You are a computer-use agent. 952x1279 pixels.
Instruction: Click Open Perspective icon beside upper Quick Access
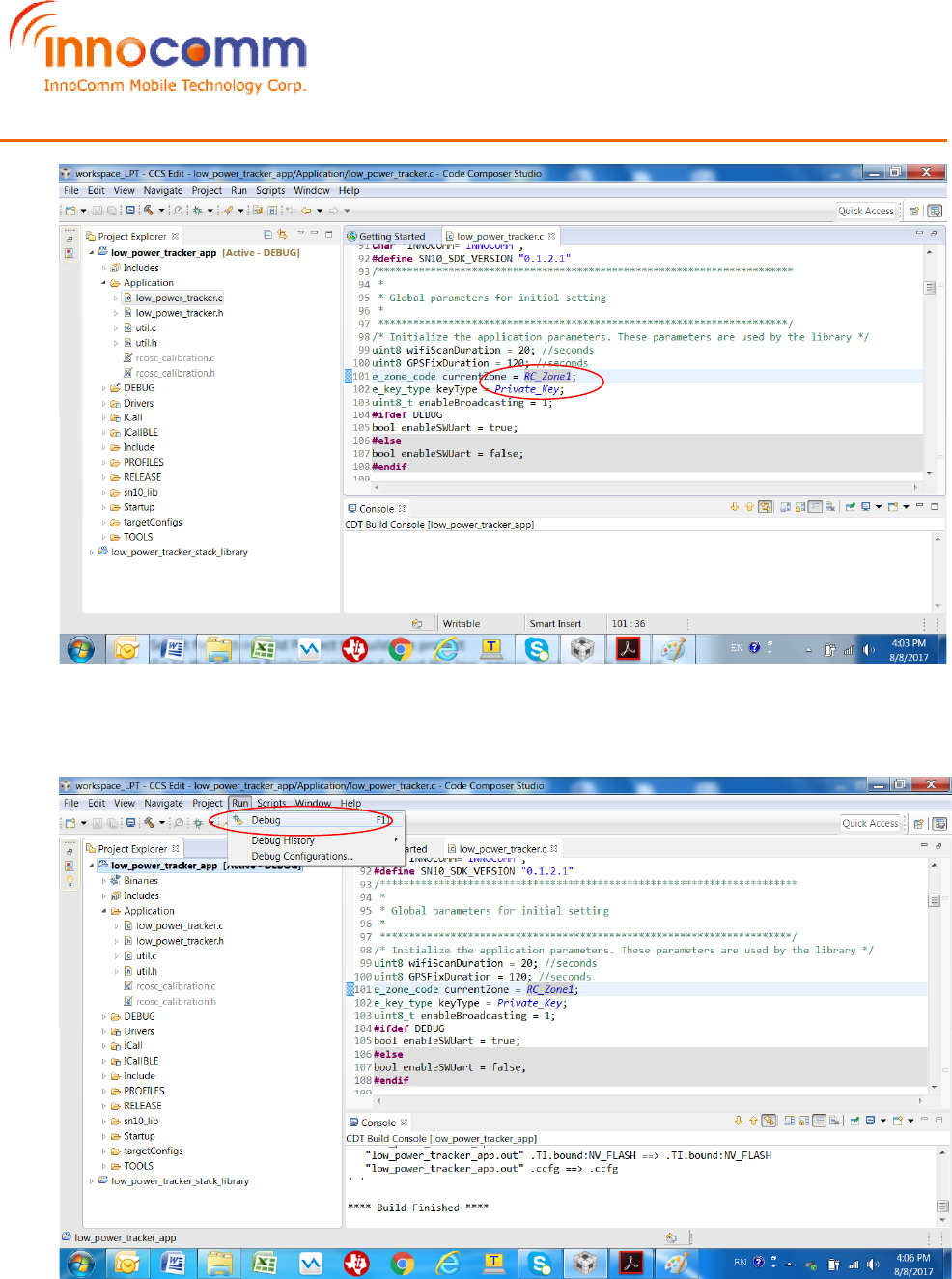coord(914,211)
